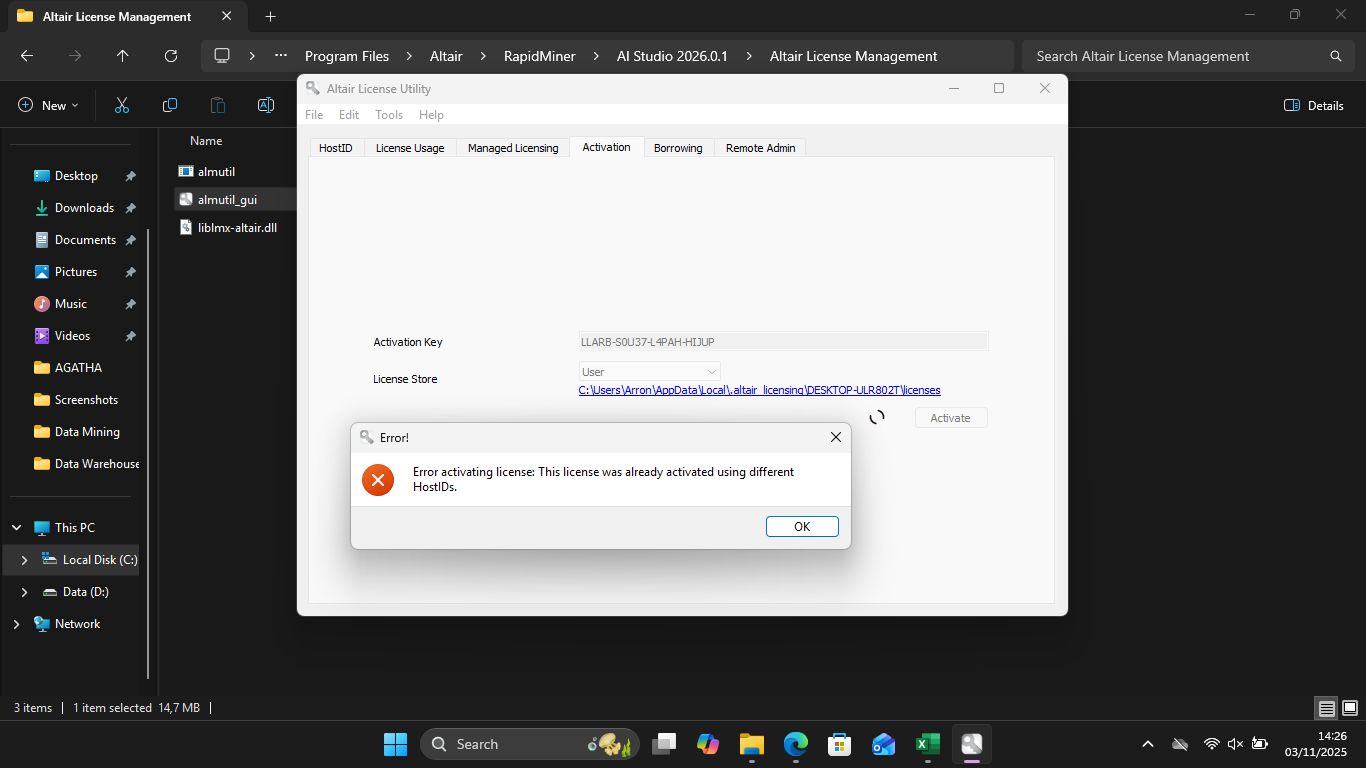Click the search magnifier in the search bar

1336,56
